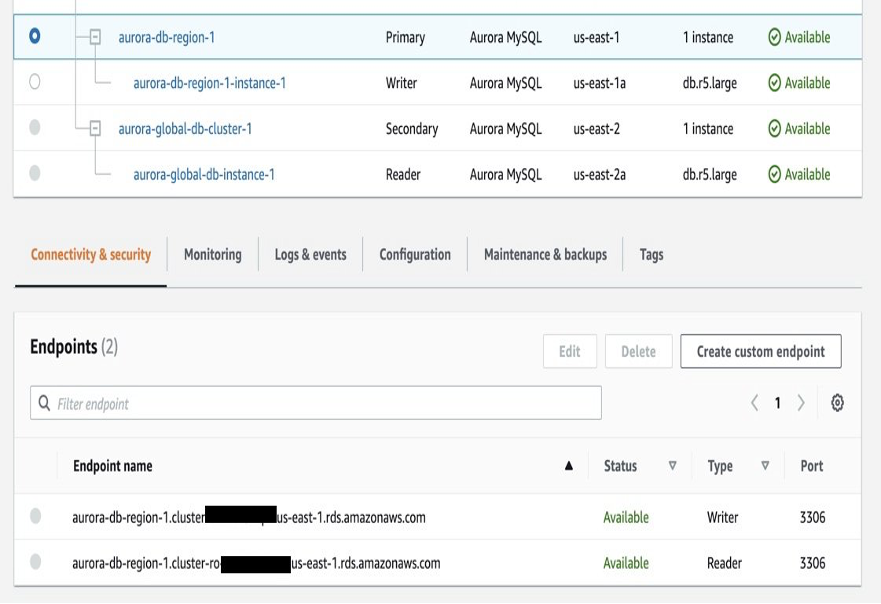Click the Available status icon for aurora-db-region-1
The height and width of the screenshot is (604, 881).
[x=774, y=37]
